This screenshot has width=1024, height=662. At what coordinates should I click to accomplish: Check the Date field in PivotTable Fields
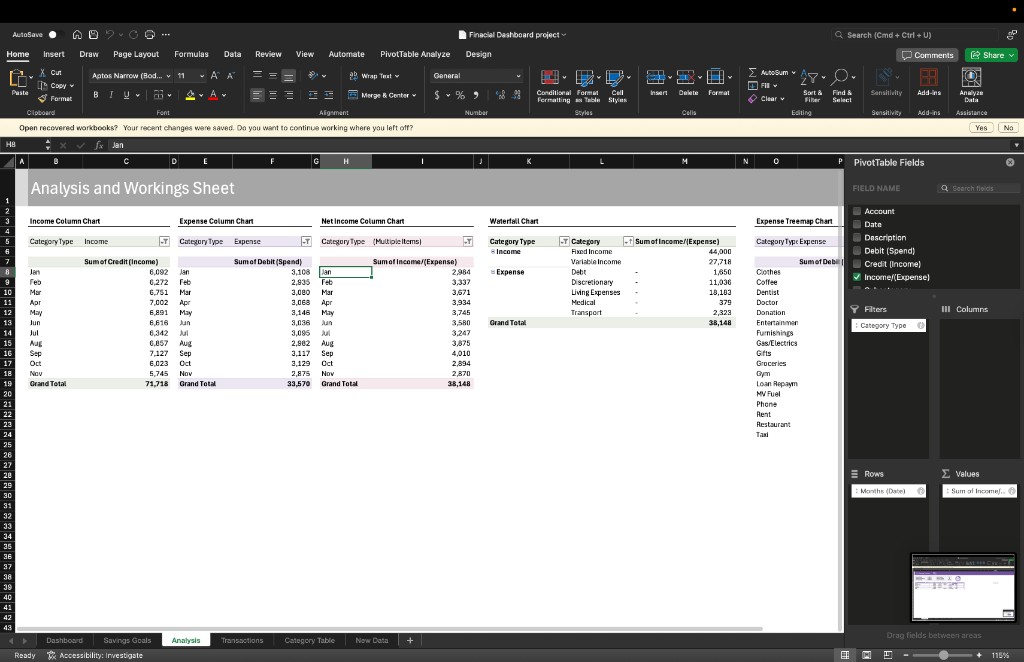pos(856,224)
